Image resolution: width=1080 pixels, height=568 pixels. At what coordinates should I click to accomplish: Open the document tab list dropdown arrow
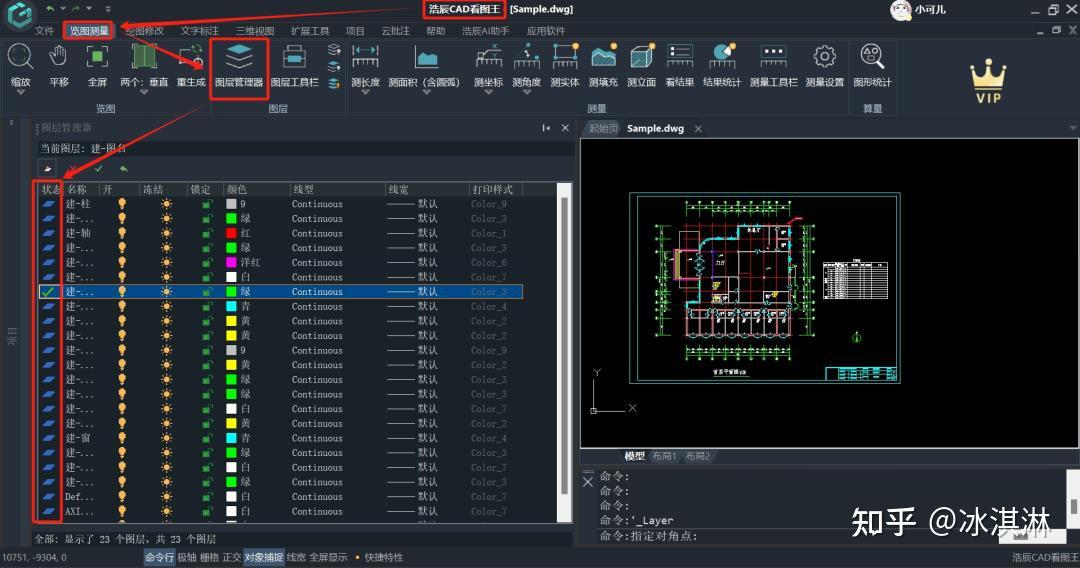click(1072, 128)
